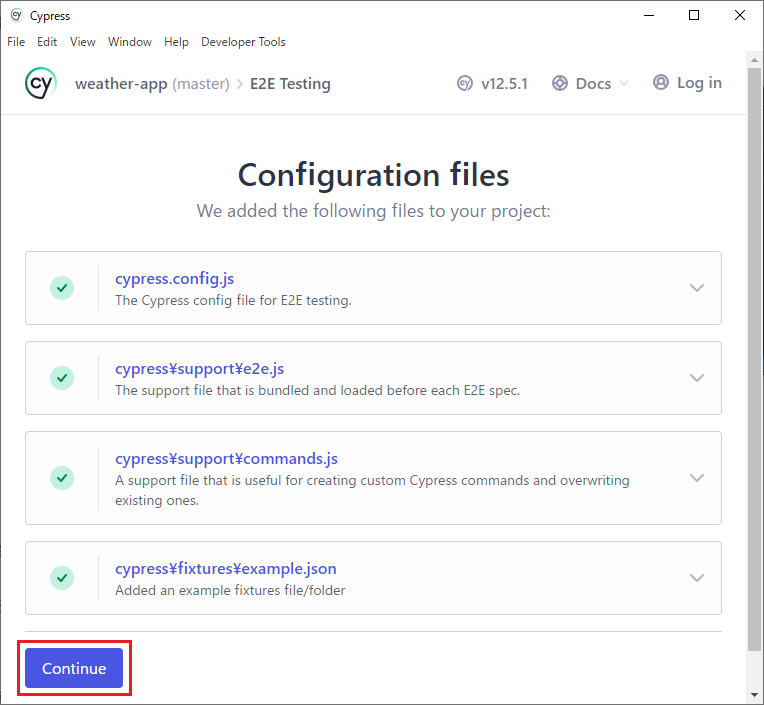This screenshot has width=764, height=705.
Task: Close the Cypress window
Action: point(740,16)
